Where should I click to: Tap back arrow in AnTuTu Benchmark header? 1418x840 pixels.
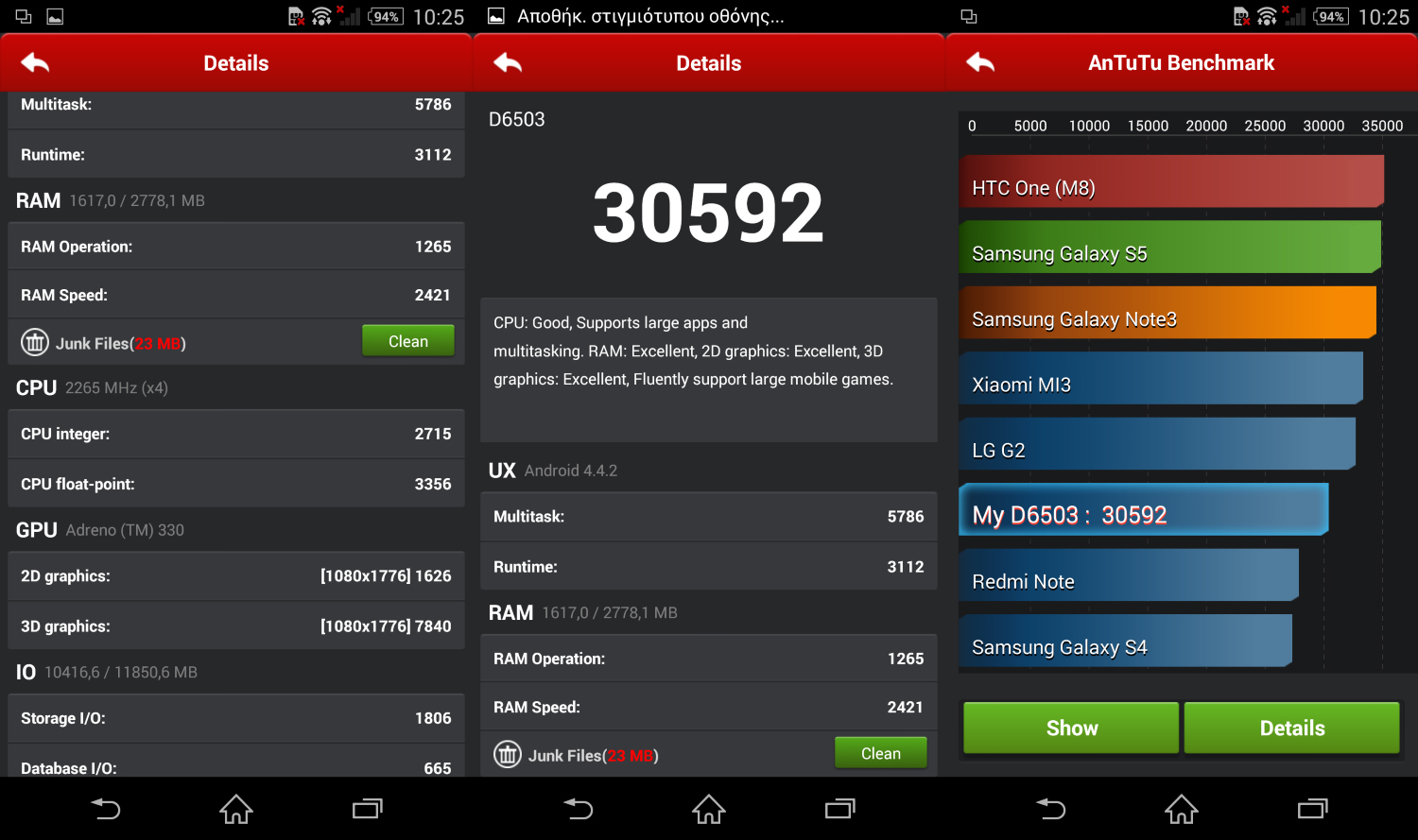tap(980, 63)
